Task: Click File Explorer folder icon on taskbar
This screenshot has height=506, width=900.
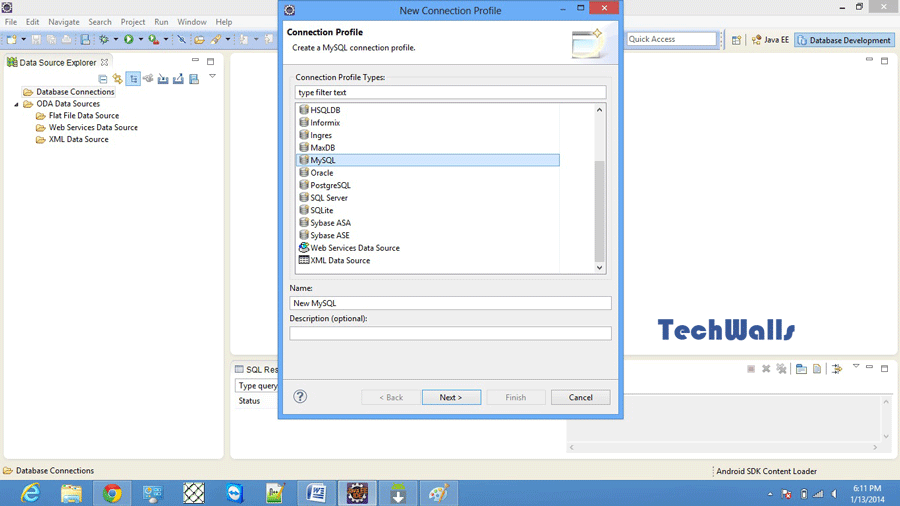Action: point(71,493)
